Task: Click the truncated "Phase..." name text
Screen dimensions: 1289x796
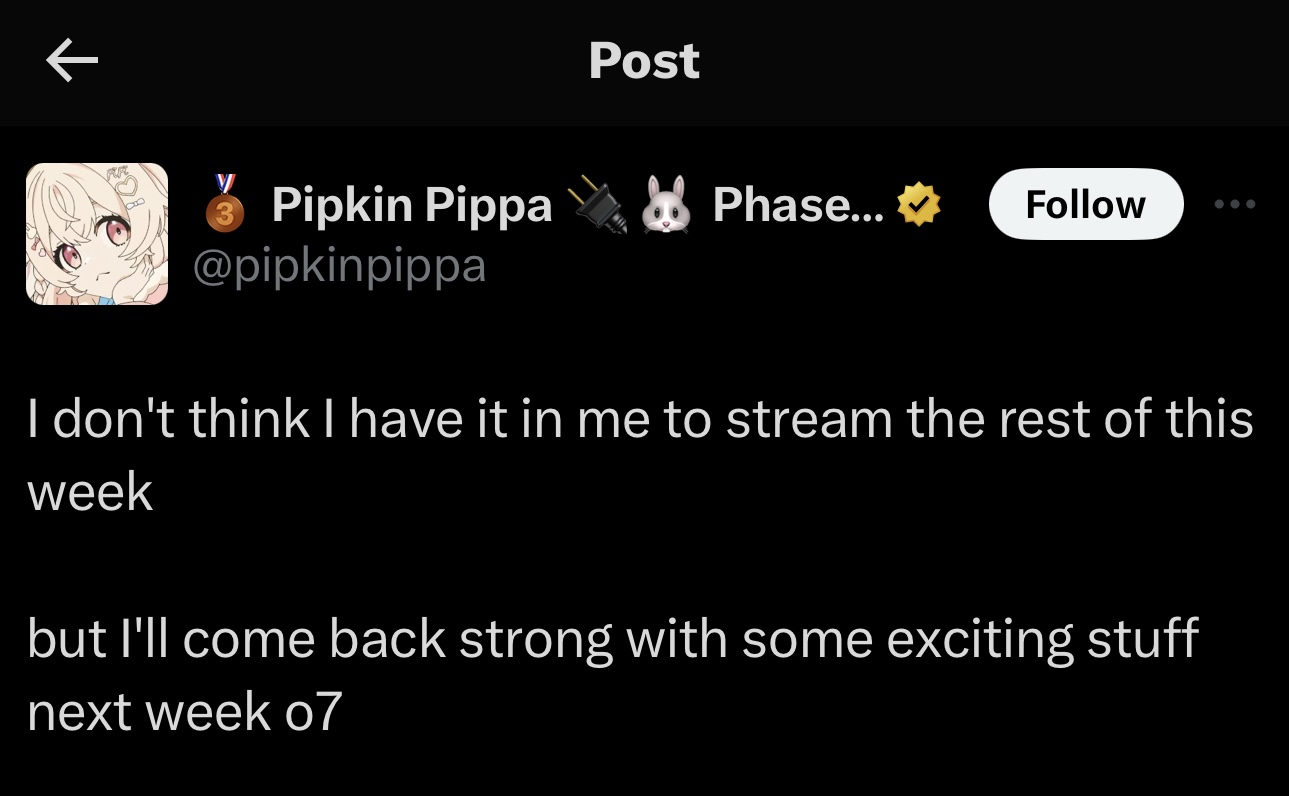Action: coord(798,206)
